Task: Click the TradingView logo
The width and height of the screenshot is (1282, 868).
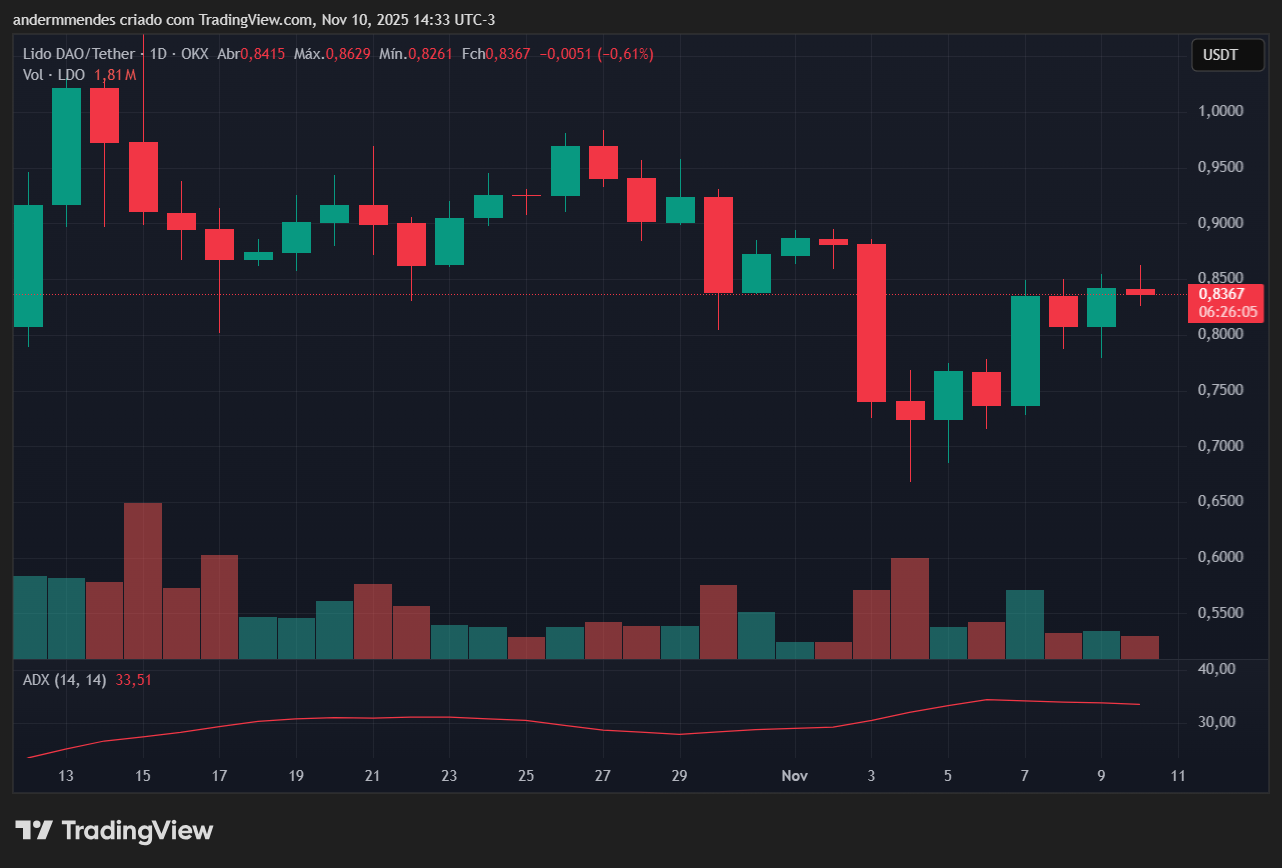Action: (x=115, y=830)
